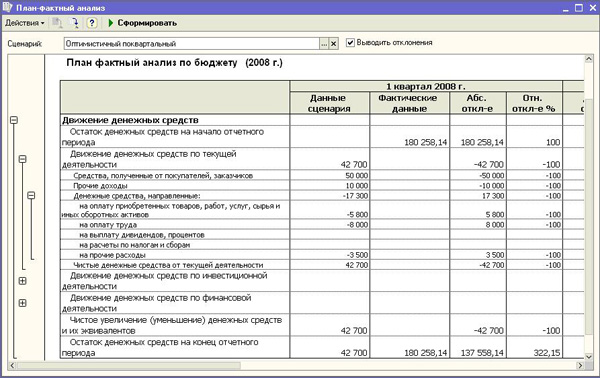Click the horizontal scrollbar thumb
Viewport: 600px width, 378px height.
(x=129, y=365)
